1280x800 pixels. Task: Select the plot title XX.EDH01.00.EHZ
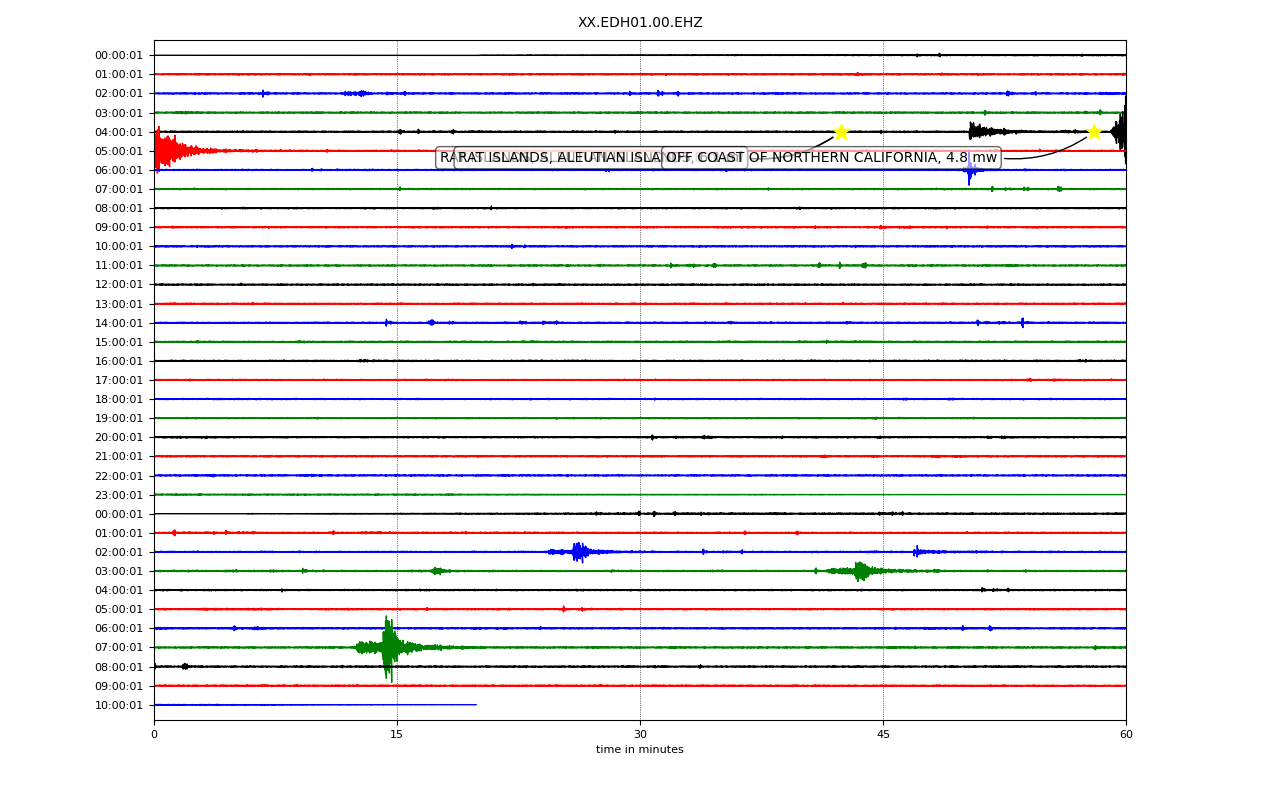pyautogui.click(x=640, y=22)
